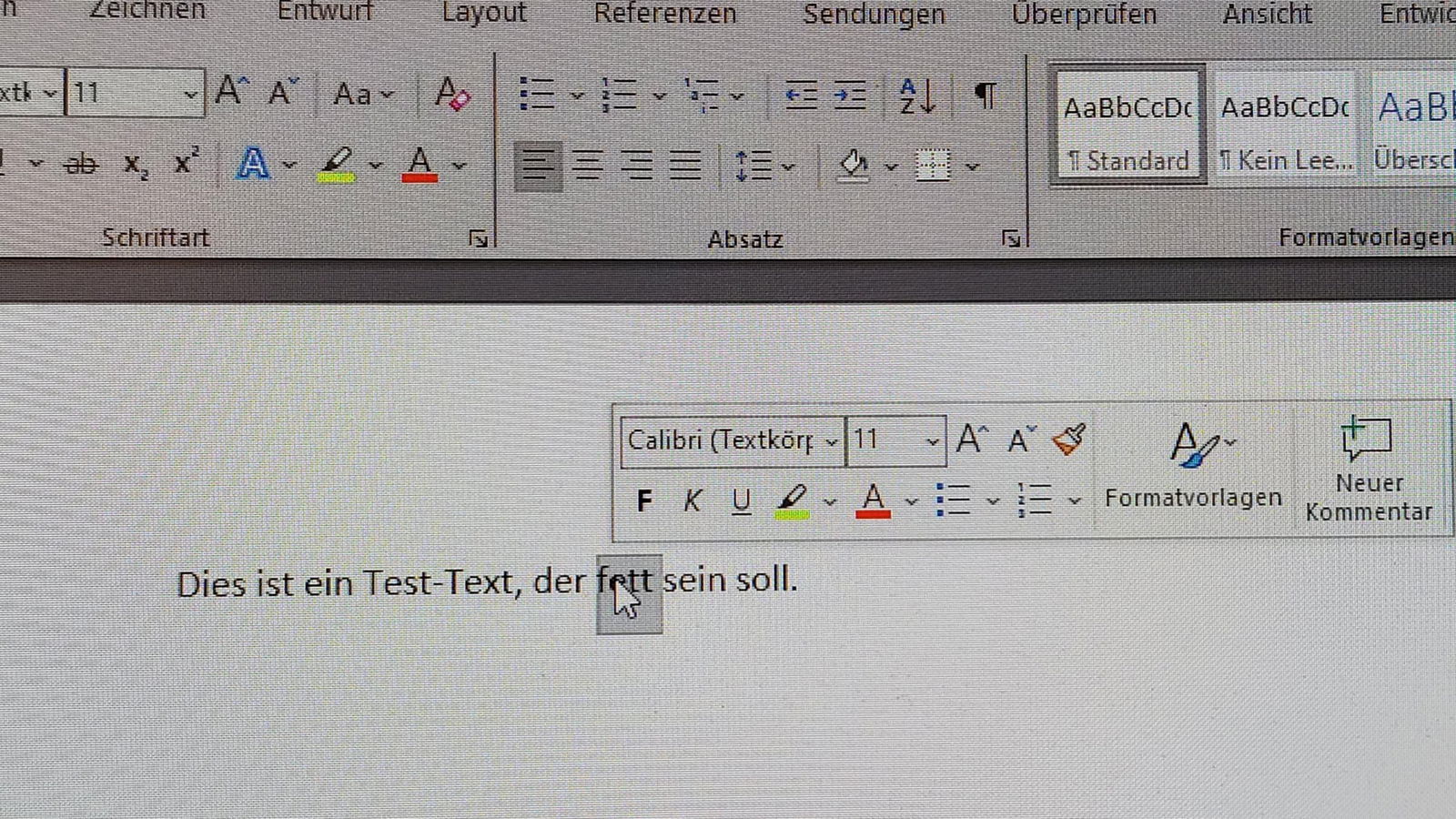Viewport: 1456px width, 819px height.
Task: Click the A-Z Sort icon
Action: (916, 95)
